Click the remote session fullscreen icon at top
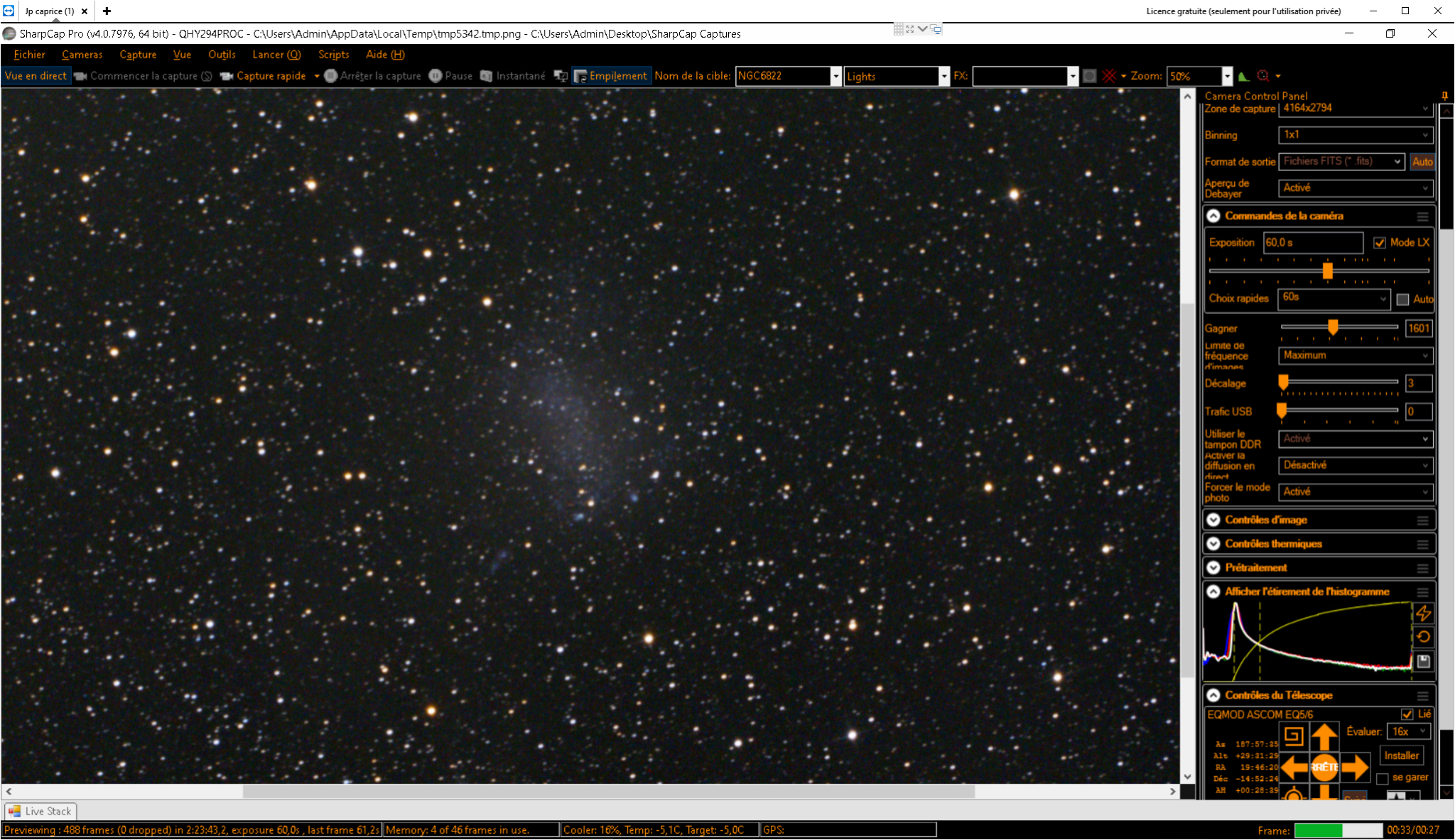Viewport: 1455px width, 840px height. (x=910, y=29)
